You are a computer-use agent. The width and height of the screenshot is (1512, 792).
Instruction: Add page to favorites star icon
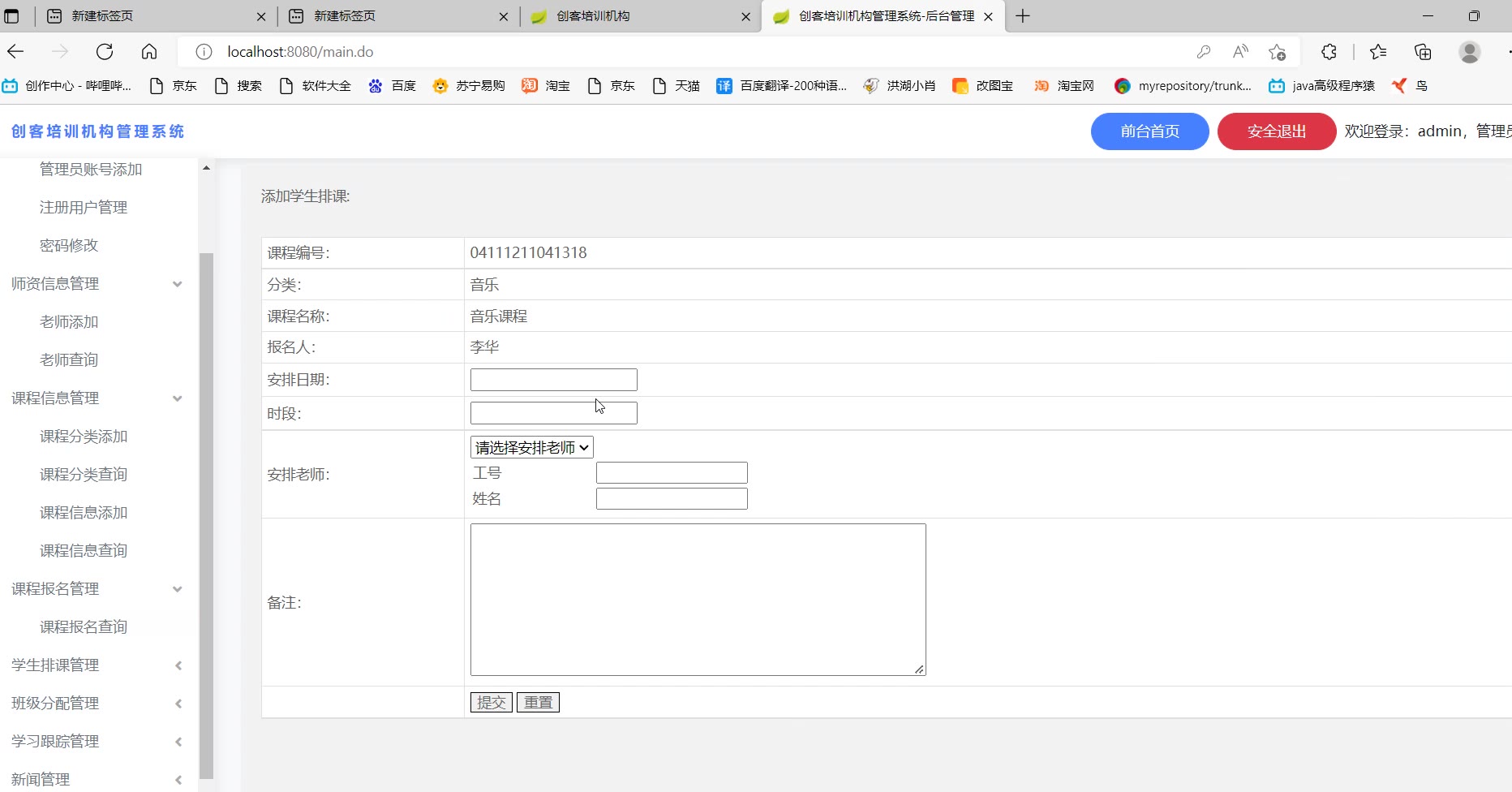point(1277,52)
